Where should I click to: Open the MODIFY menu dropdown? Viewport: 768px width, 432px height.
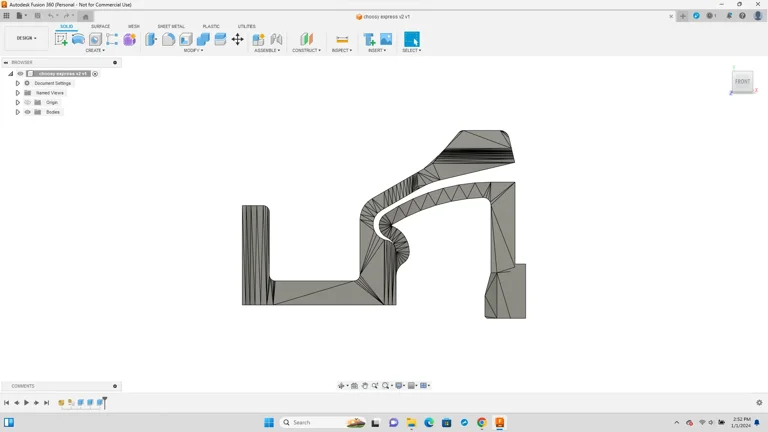click(193, 50)
